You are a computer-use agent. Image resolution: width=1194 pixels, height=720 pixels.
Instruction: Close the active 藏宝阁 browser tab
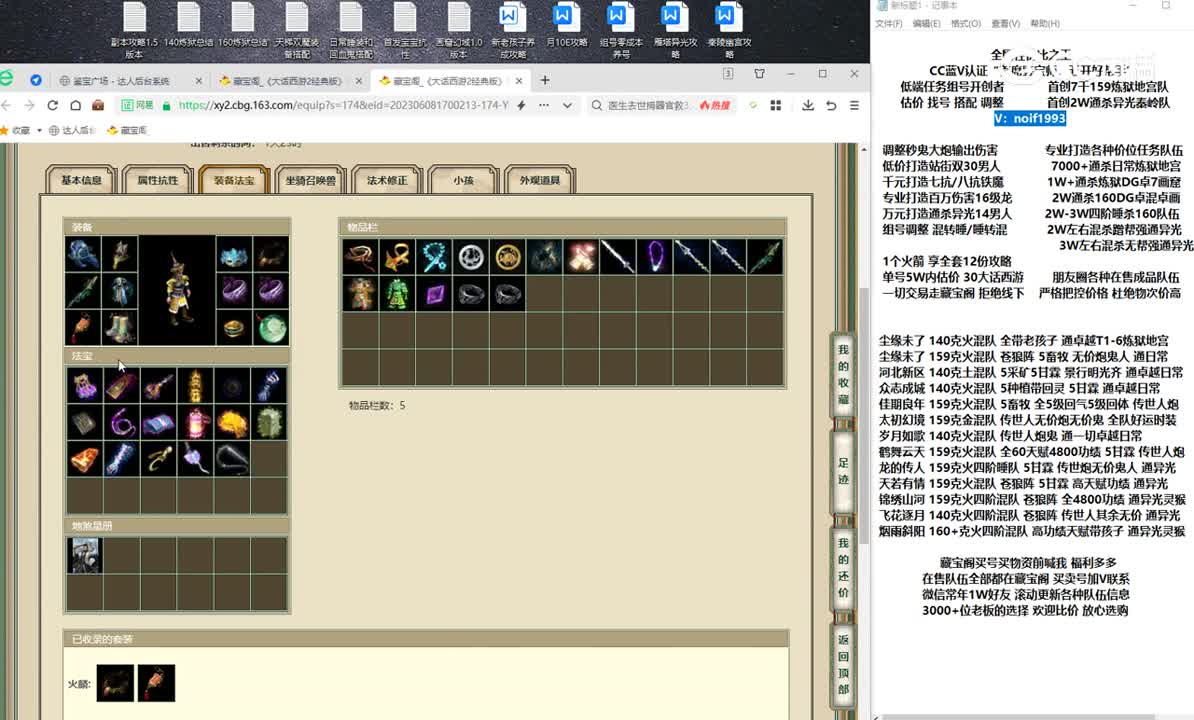519,80
